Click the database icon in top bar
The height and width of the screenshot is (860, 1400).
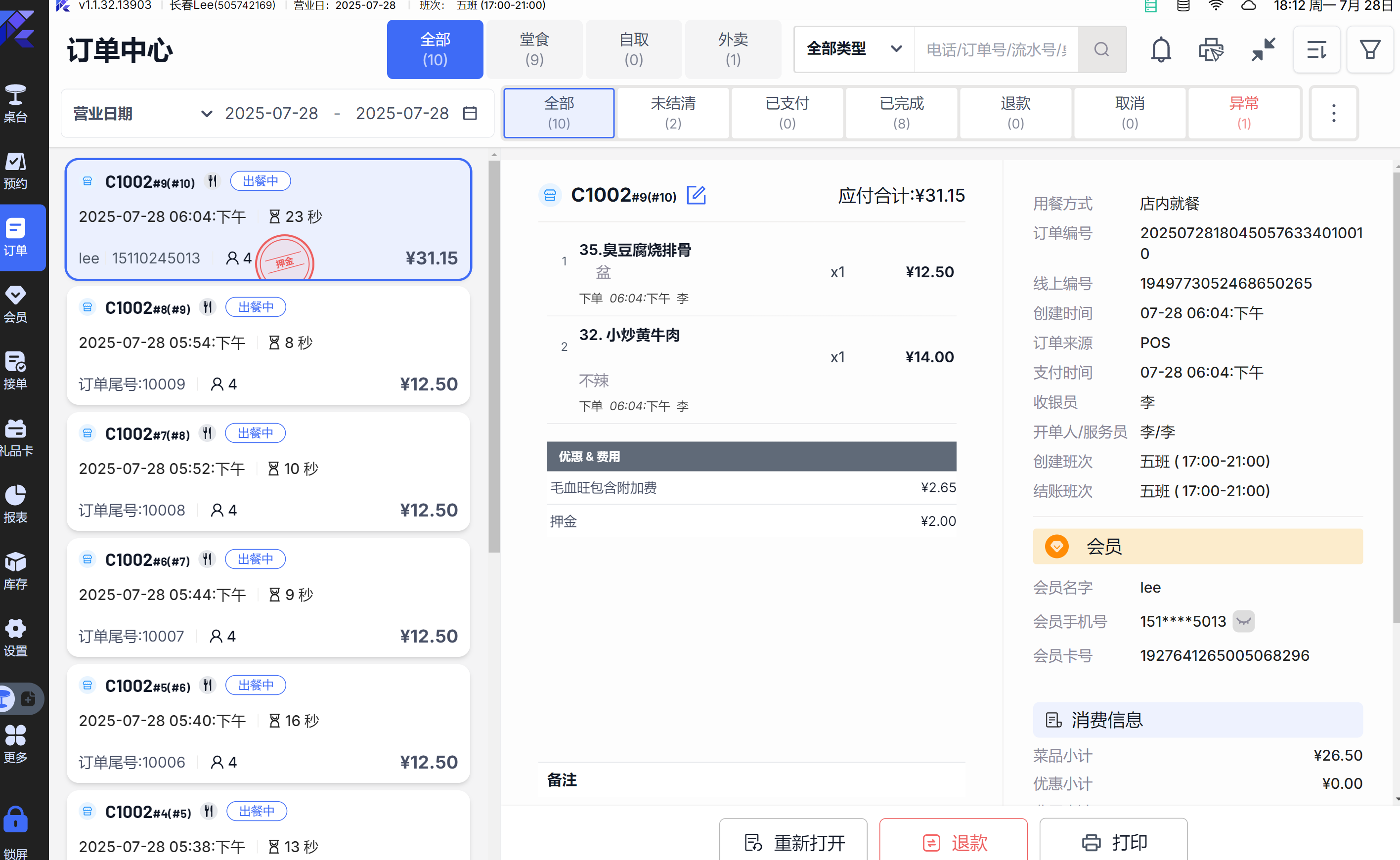pos(1183,6)
